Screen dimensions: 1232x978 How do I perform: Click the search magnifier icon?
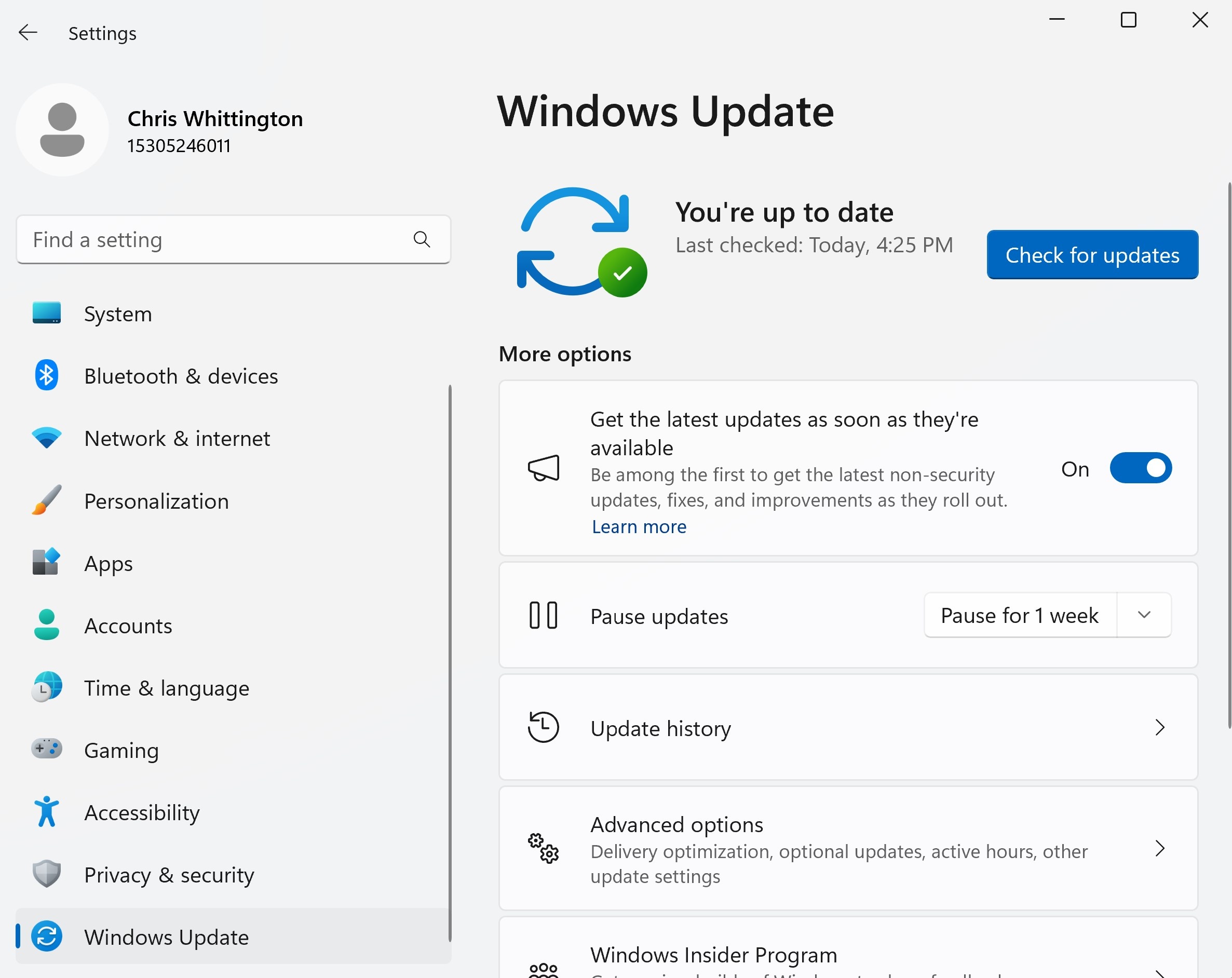point(422,239)
